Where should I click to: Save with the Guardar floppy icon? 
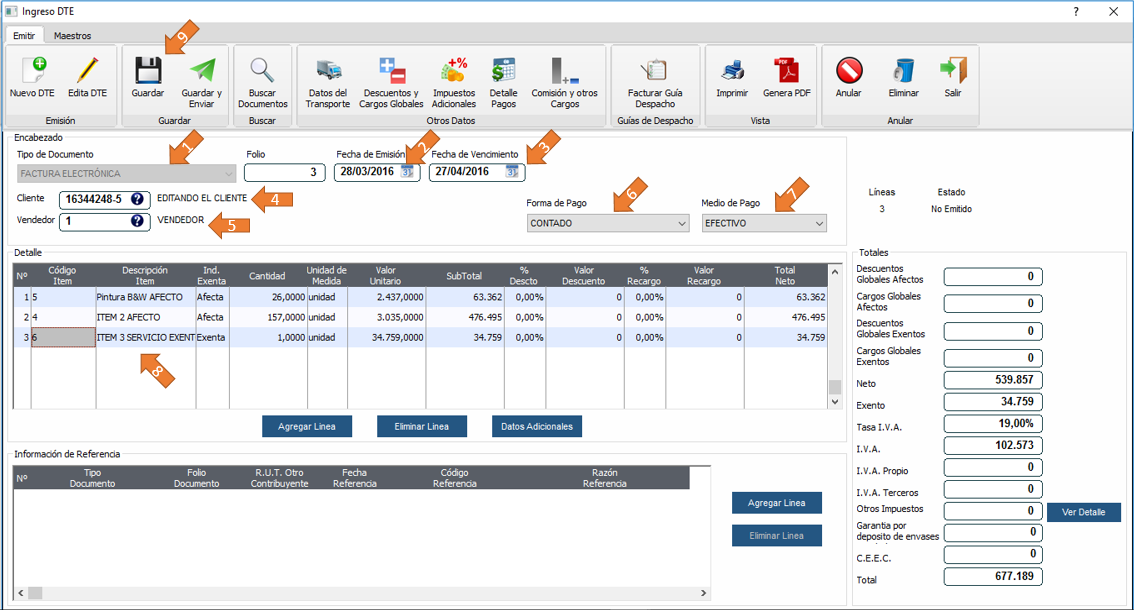[x=148, y=71]
